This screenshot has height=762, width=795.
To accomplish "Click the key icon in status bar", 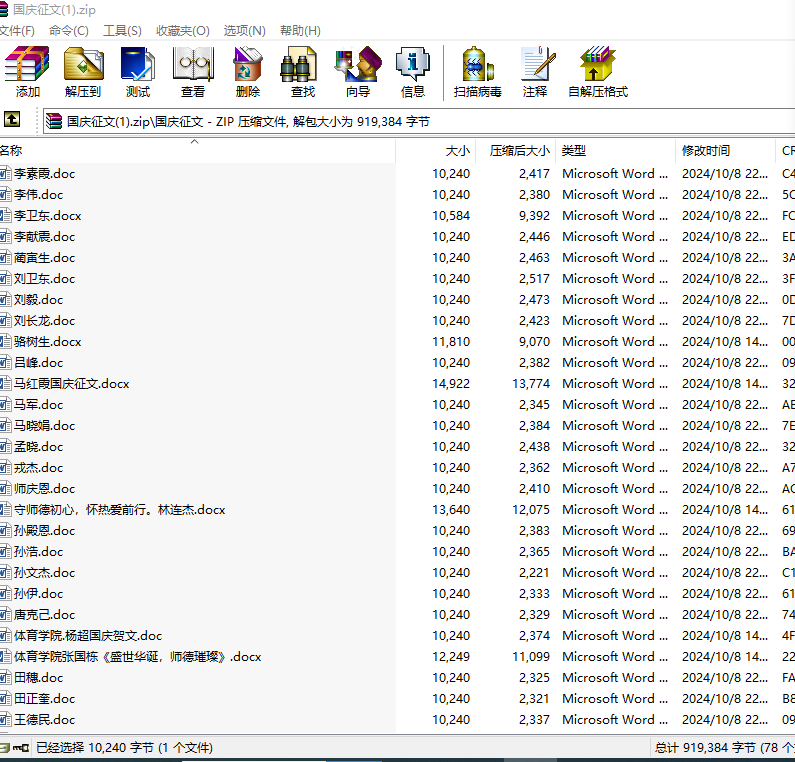I will point(21,747).
